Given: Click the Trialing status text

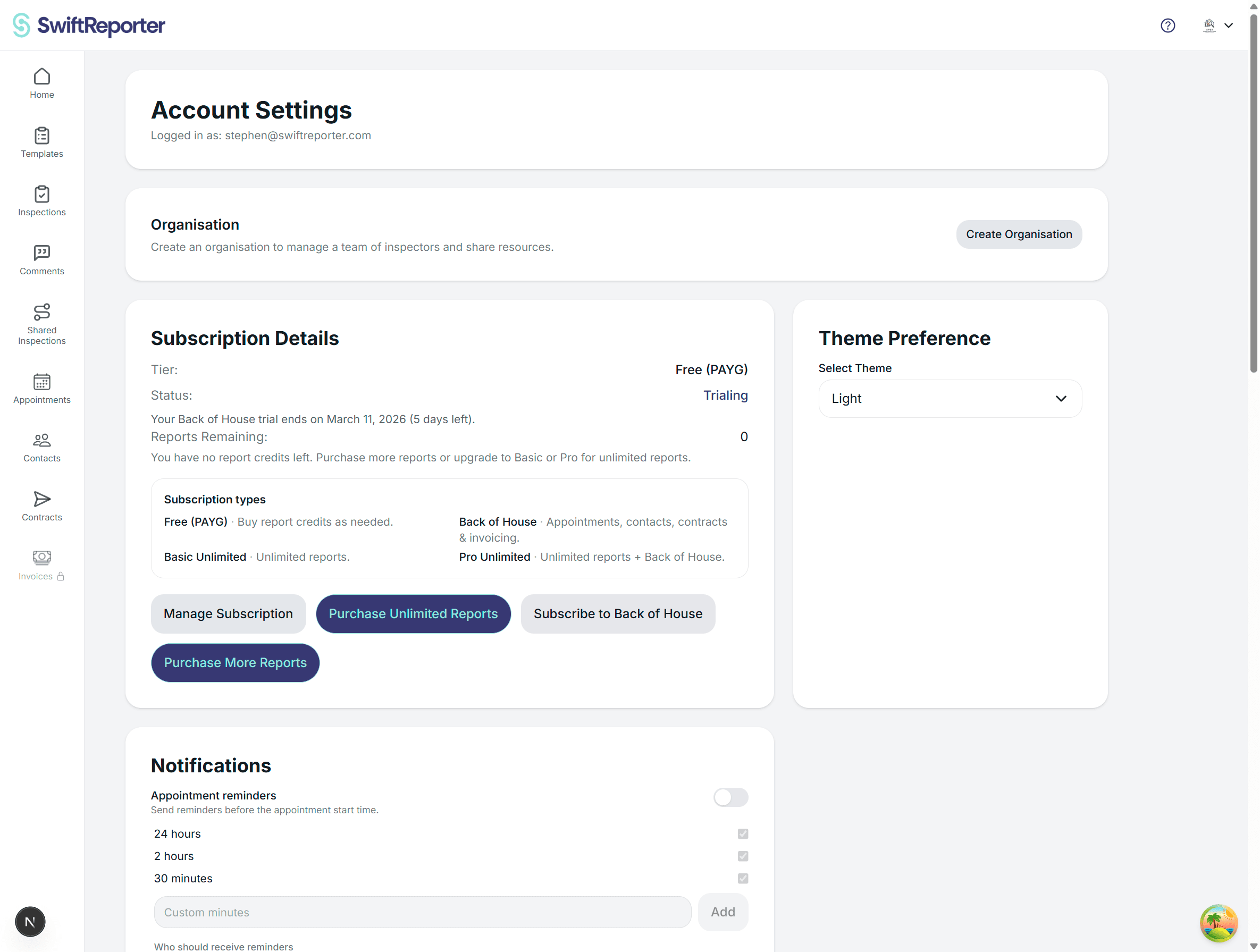Looking at the screenshot, I should 725,395.
